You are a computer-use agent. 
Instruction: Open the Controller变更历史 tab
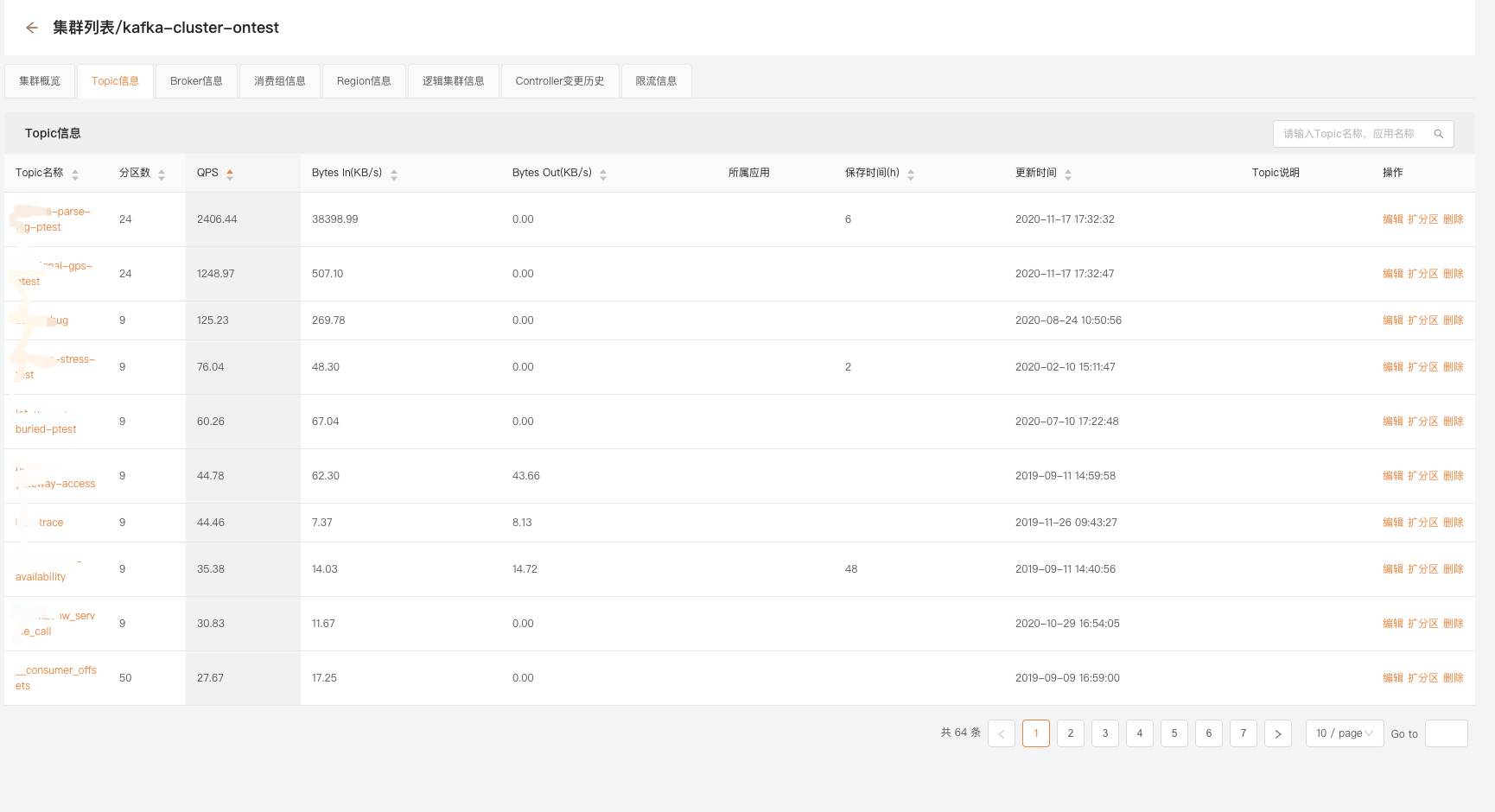[x=560, y=81]
